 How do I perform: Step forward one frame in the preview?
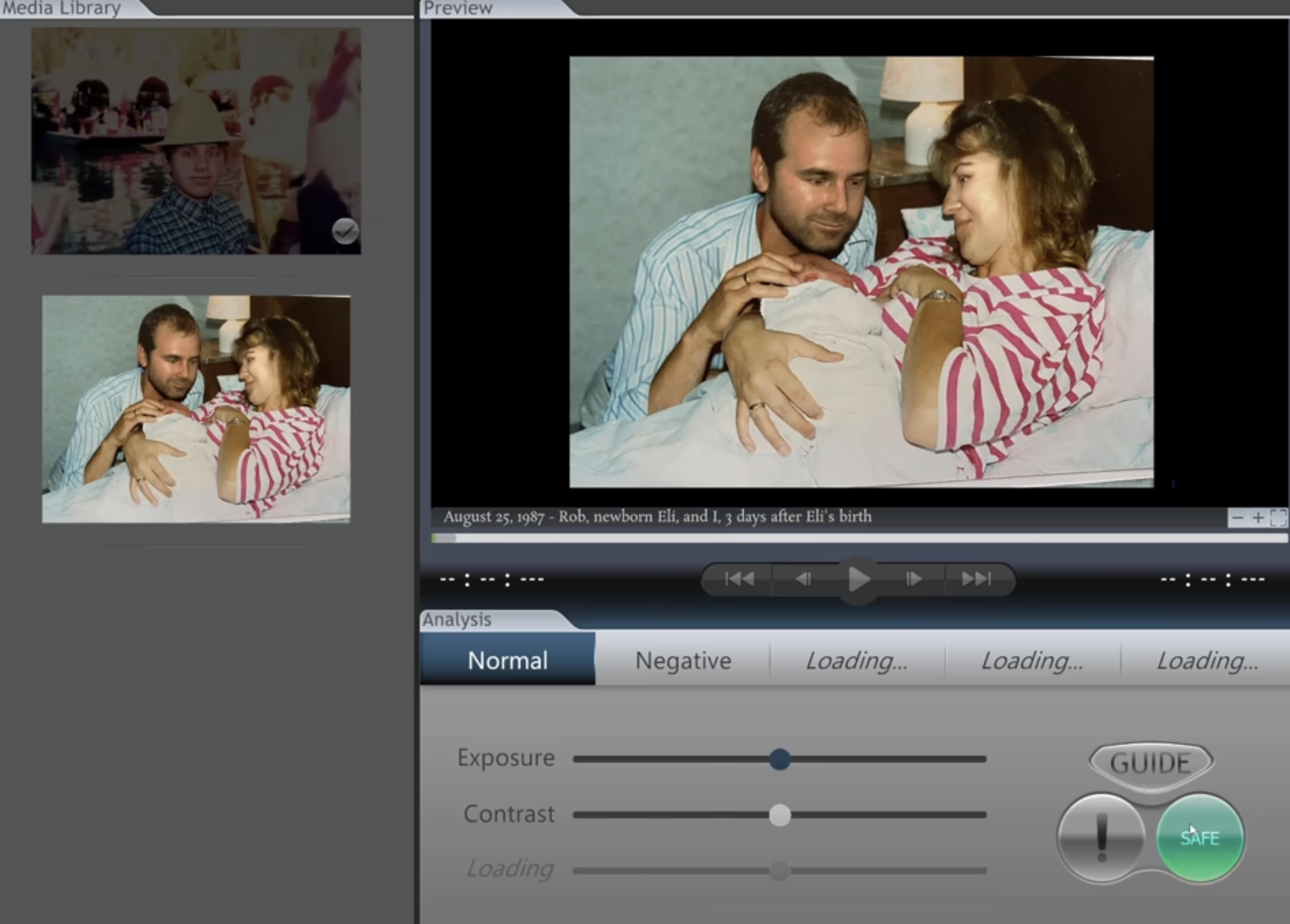(913, 579)
